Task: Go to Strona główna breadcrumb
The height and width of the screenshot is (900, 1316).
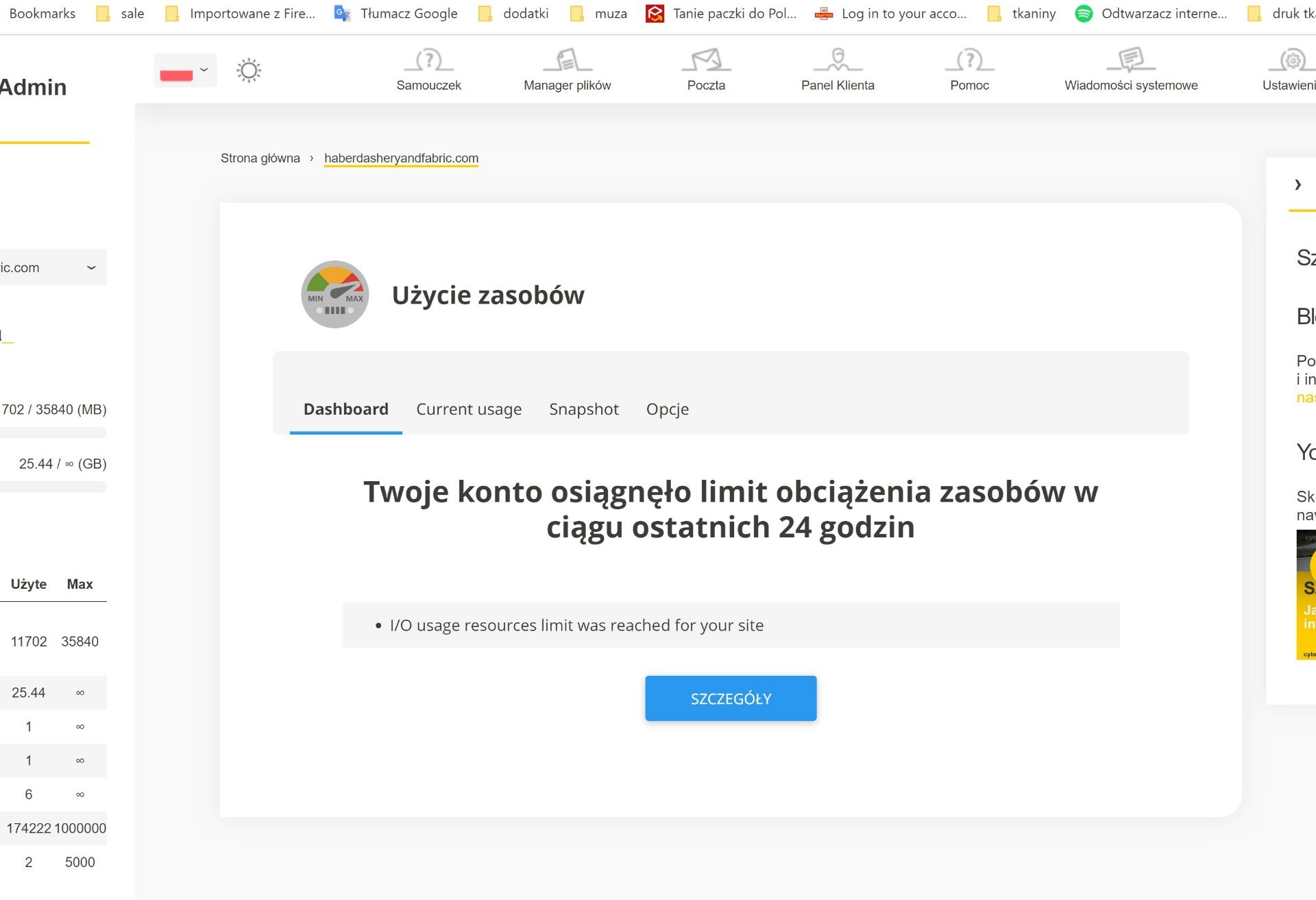Action: [x=260, y=158]
